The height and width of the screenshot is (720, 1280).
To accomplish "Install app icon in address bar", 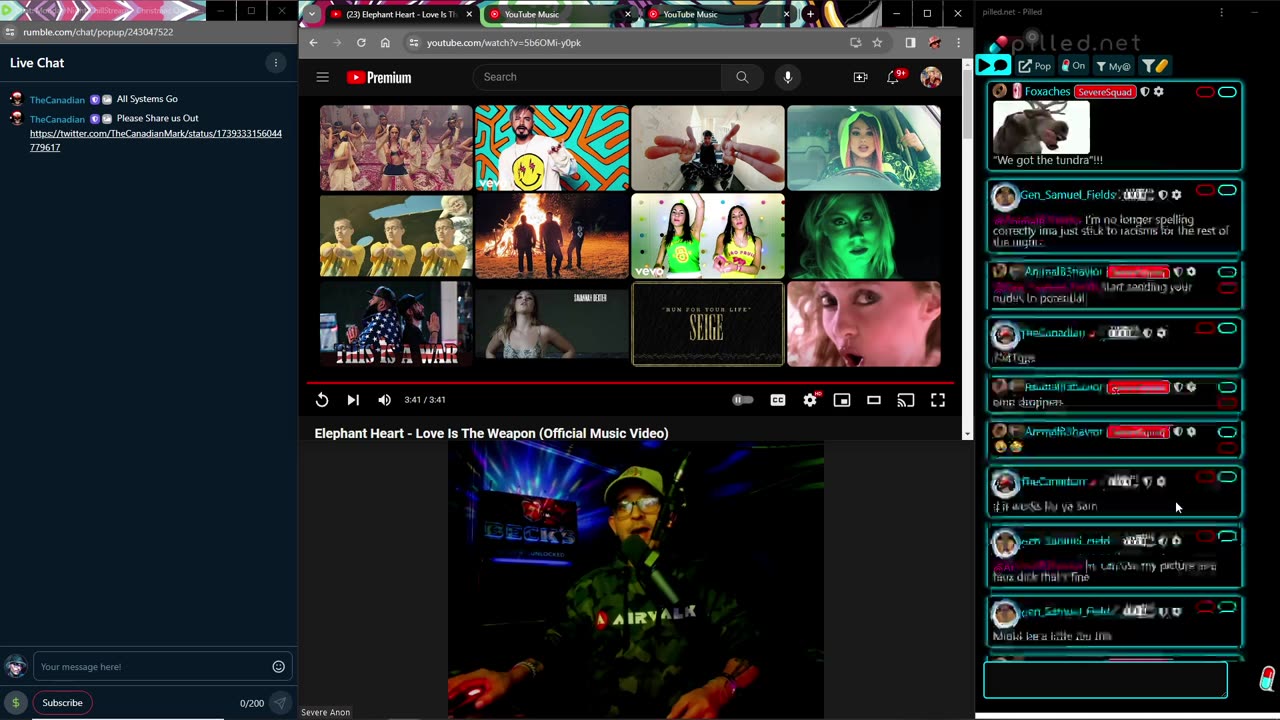I will click(x=855, y=43).
